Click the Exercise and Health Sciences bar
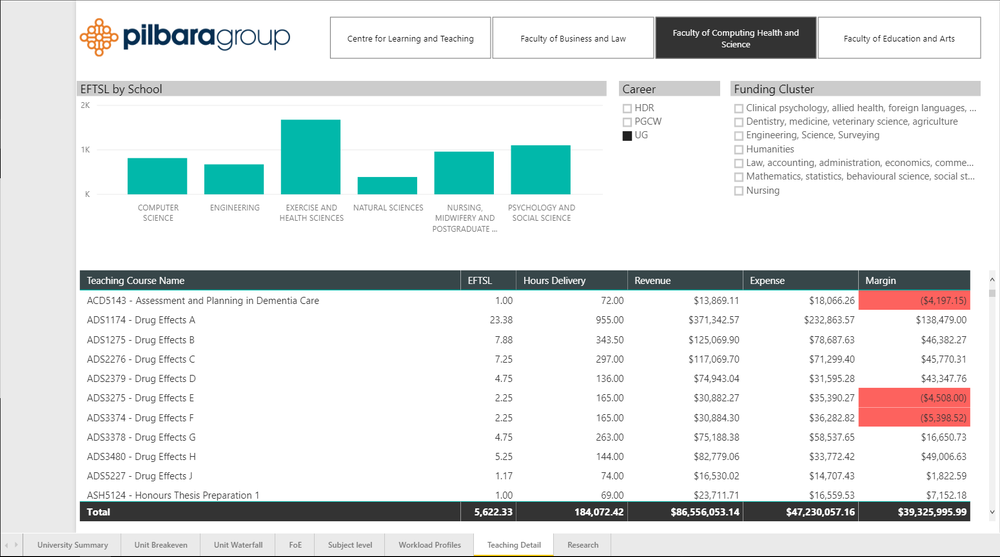This screenshot has width=1000, height=557. tap(311, 157)
